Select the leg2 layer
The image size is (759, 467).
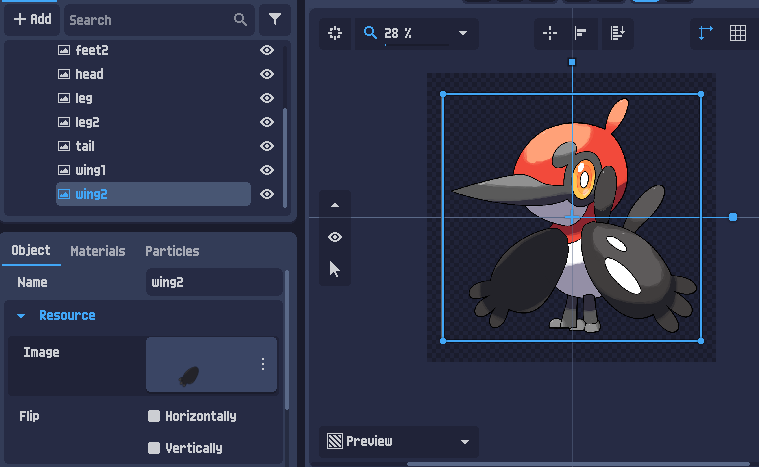[153, 122]
